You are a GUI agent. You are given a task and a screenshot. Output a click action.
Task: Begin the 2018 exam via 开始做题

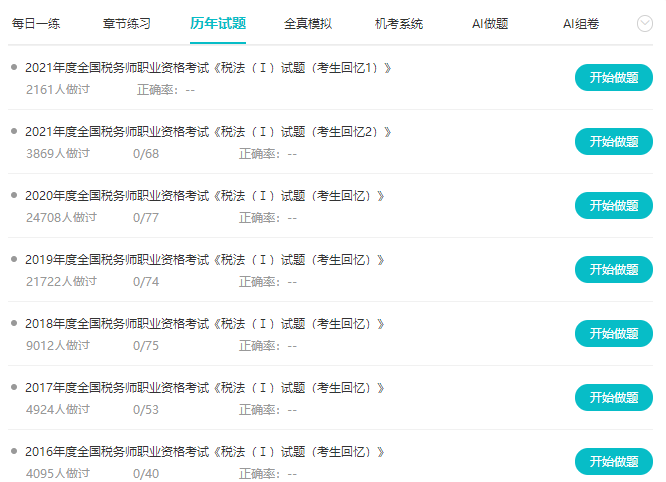[614, 333]
